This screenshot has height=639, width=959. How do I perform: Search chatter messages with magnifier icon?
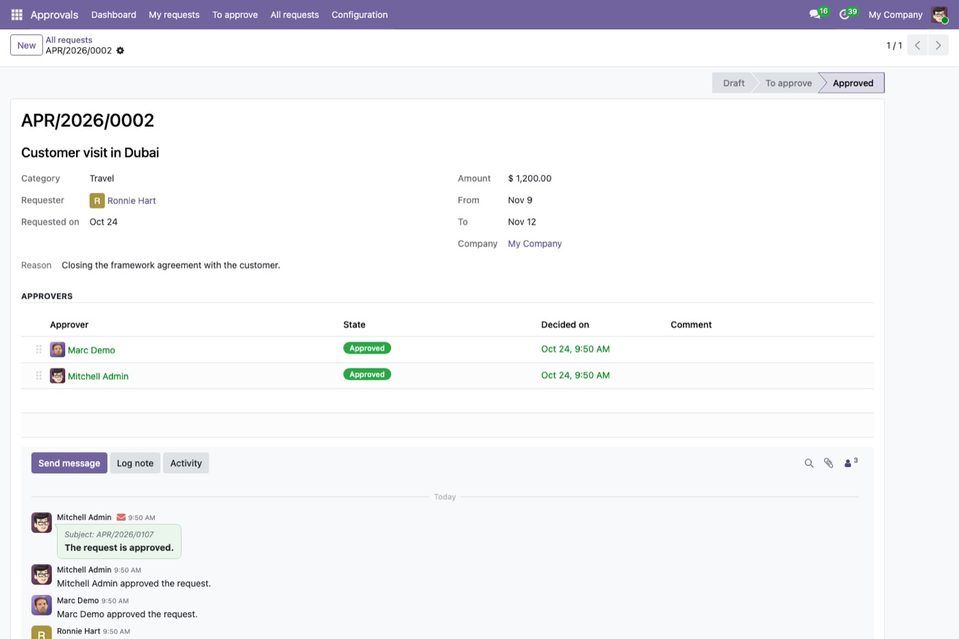click(x=809, y=464)
